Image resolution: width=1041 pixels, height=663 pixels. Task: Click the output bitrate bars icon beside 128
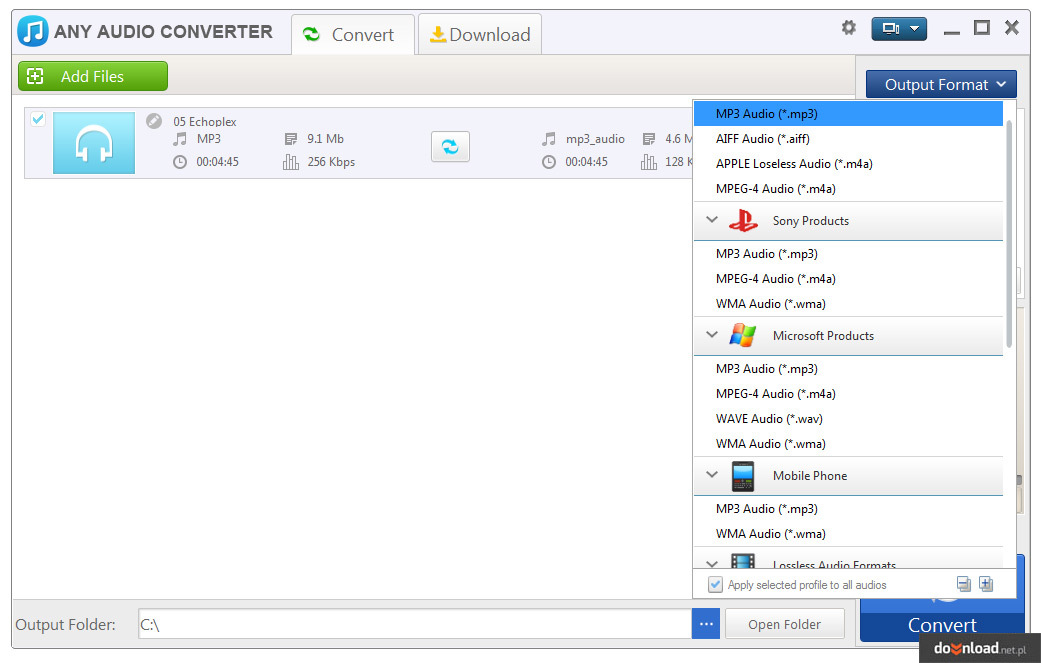pos(649,162)
